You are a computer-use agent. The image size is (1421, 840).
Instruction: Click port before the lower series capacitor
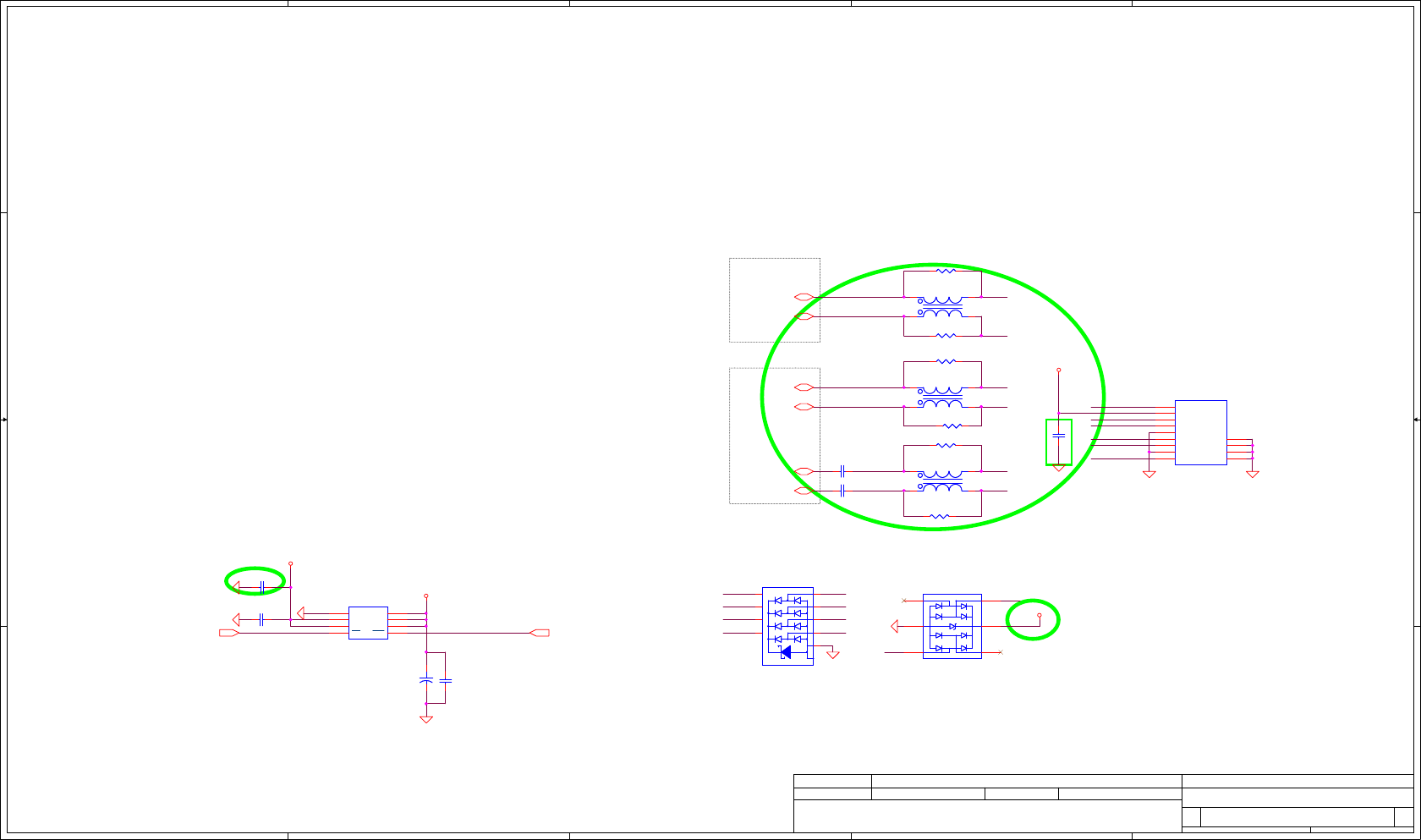tap(804, 491)
